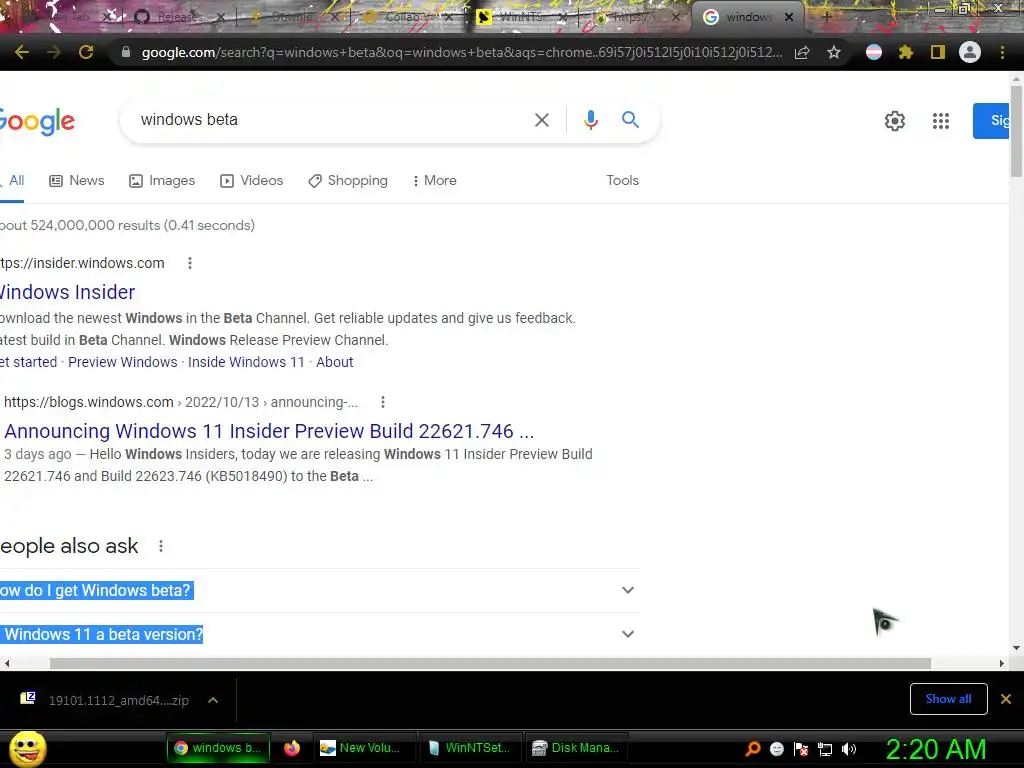Launch Firefox from the taskbar
The image size is (1024, 768).
292,748
